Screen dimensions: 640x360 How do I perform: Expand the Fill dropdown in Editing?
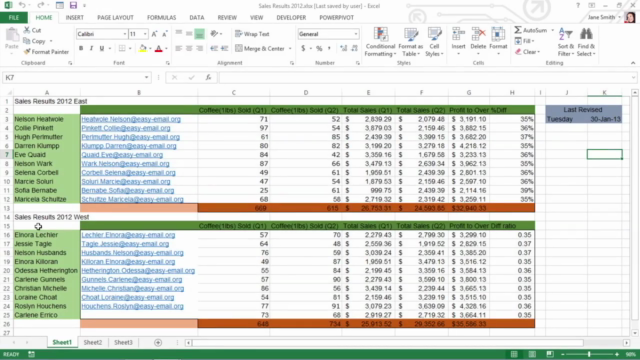533,41
